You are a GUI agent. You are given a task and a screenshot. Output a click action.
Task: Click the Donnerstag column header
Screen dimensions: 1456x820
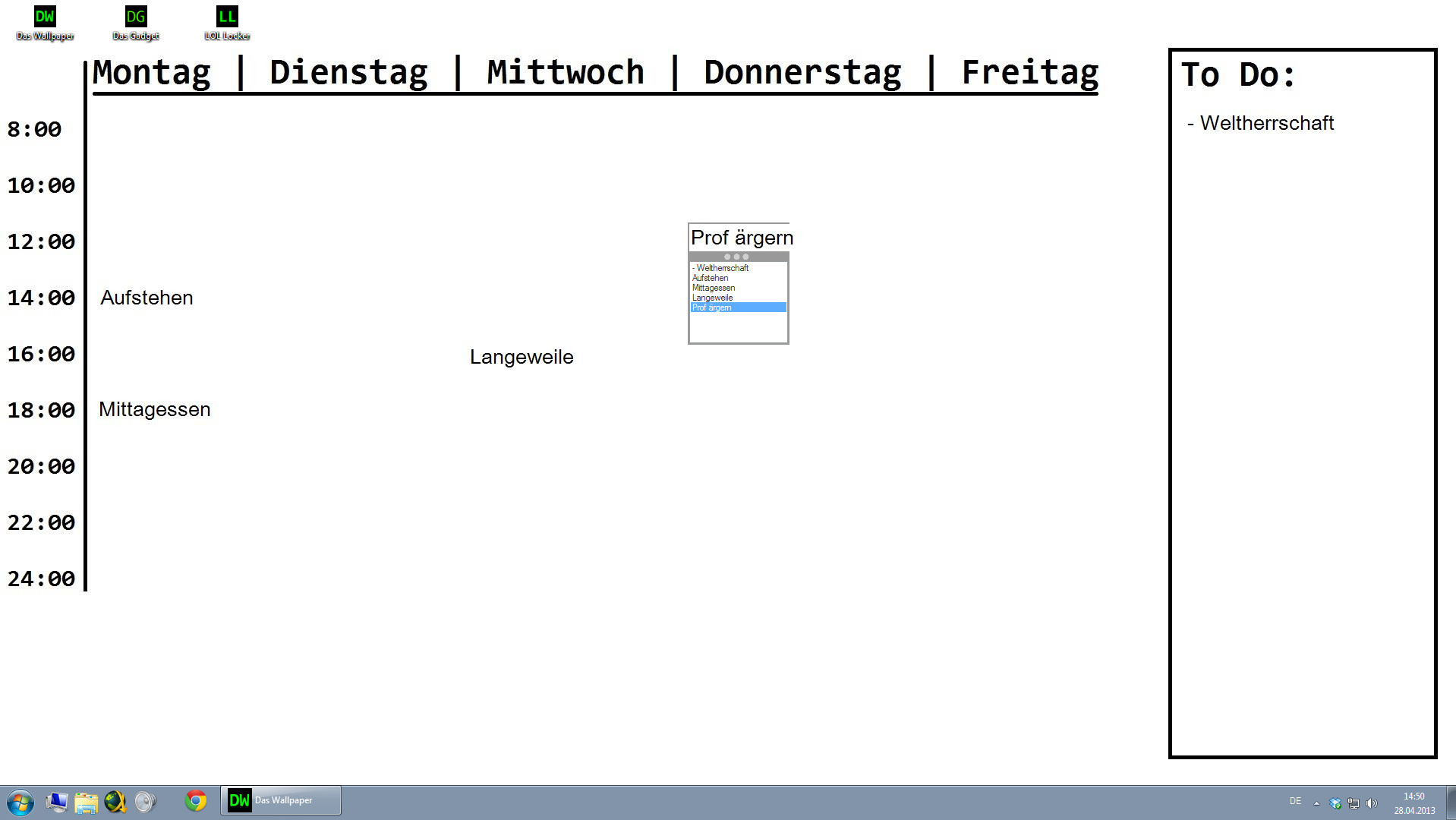(802, 73)
